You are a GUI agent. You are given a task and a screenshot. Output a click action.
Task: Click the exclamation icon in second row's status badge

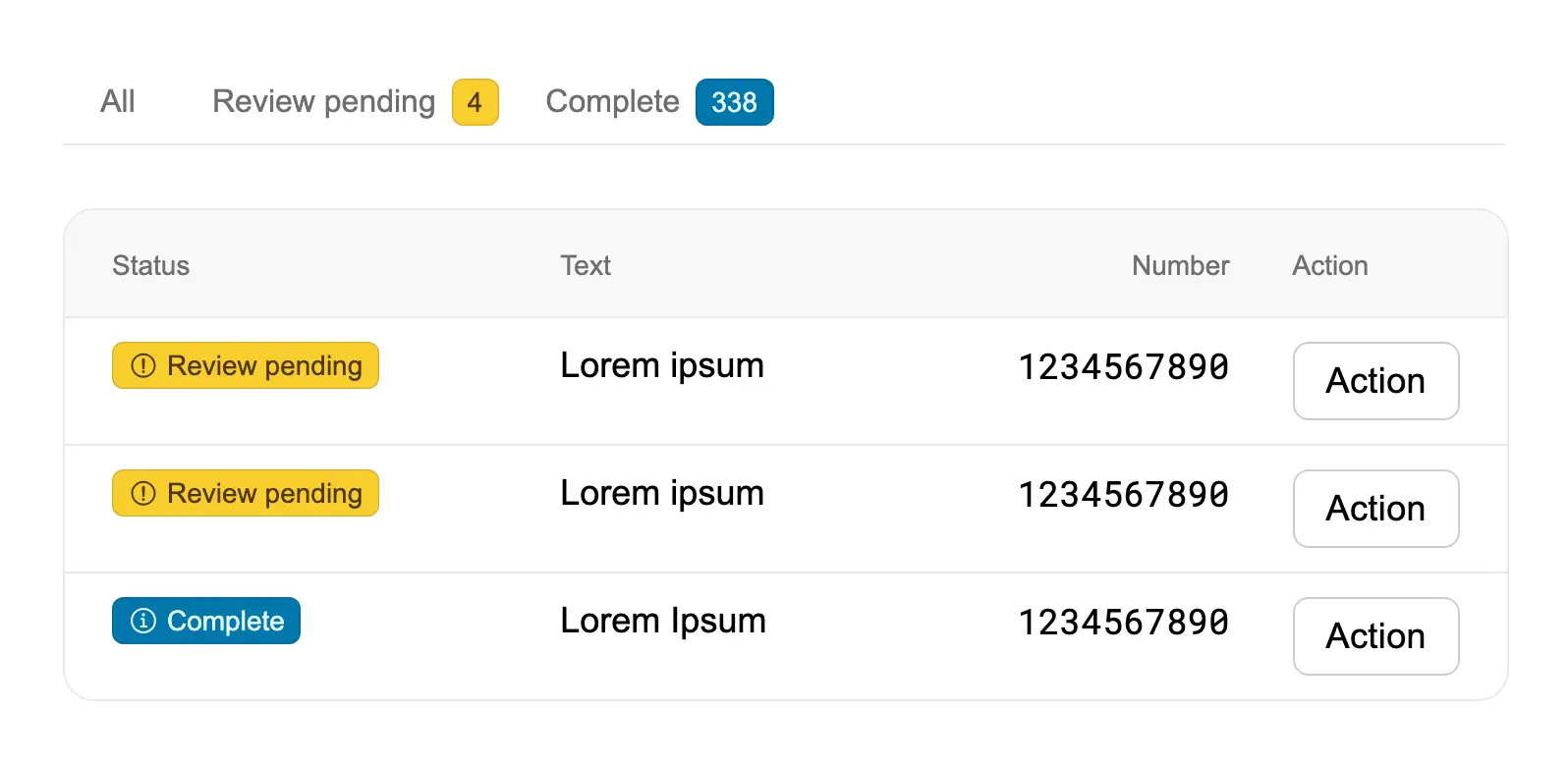(x=143, y=494)
